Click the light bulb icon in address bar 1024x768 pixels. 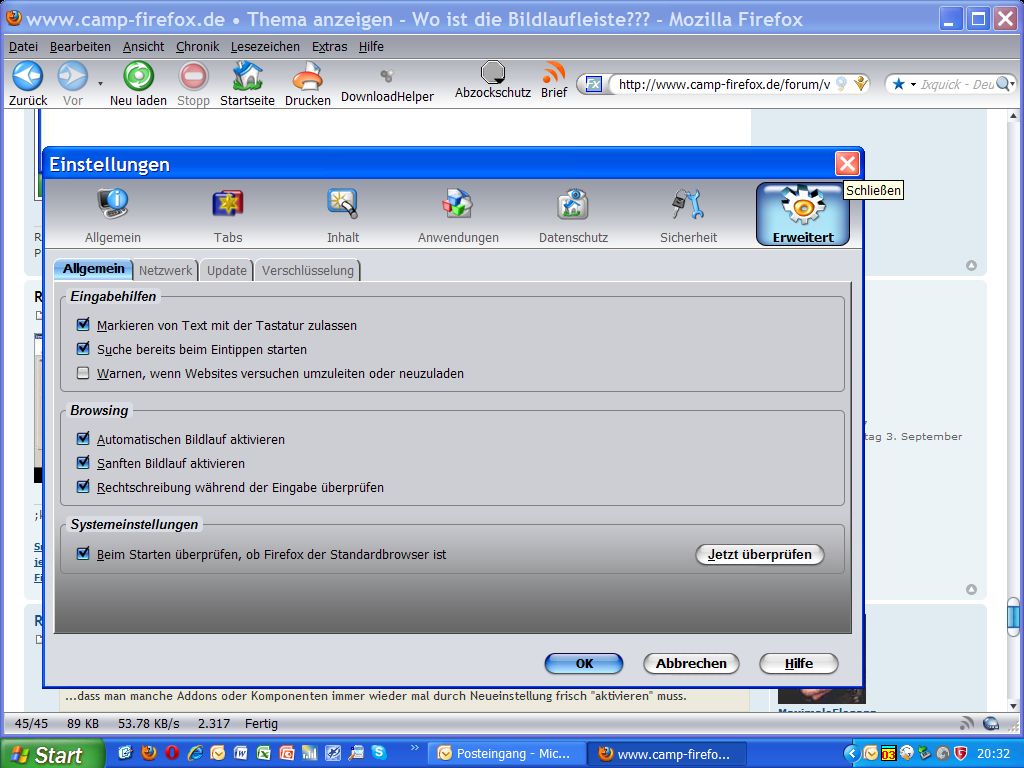click(x=842, y=84)
